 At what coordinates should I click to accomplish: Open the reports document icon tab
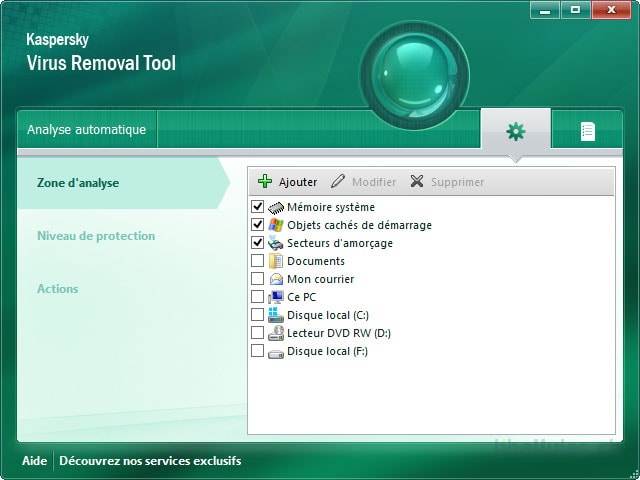[587, 131]
